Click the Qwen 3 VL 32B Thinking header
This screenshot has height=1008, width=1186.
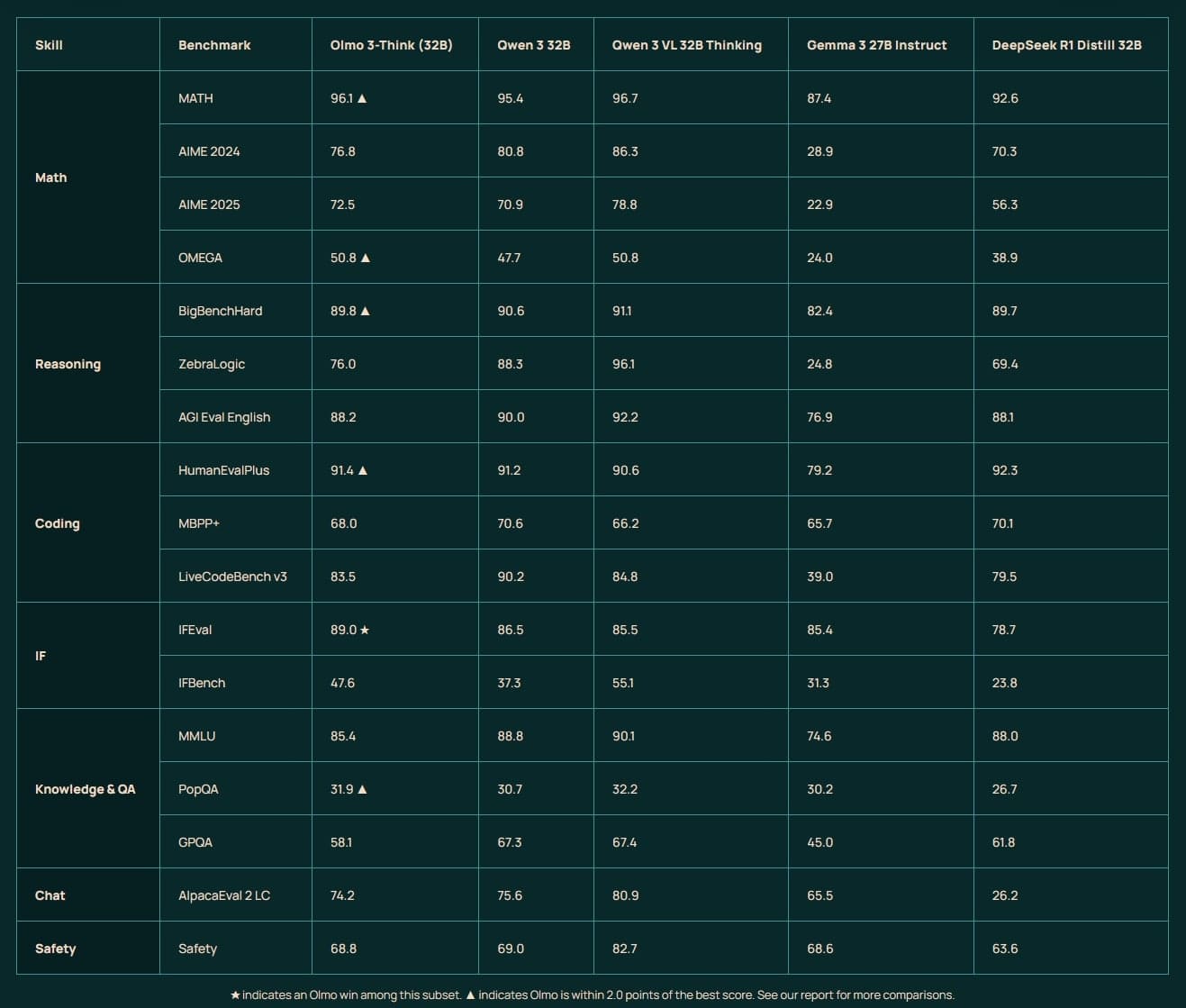click(686, 45)
